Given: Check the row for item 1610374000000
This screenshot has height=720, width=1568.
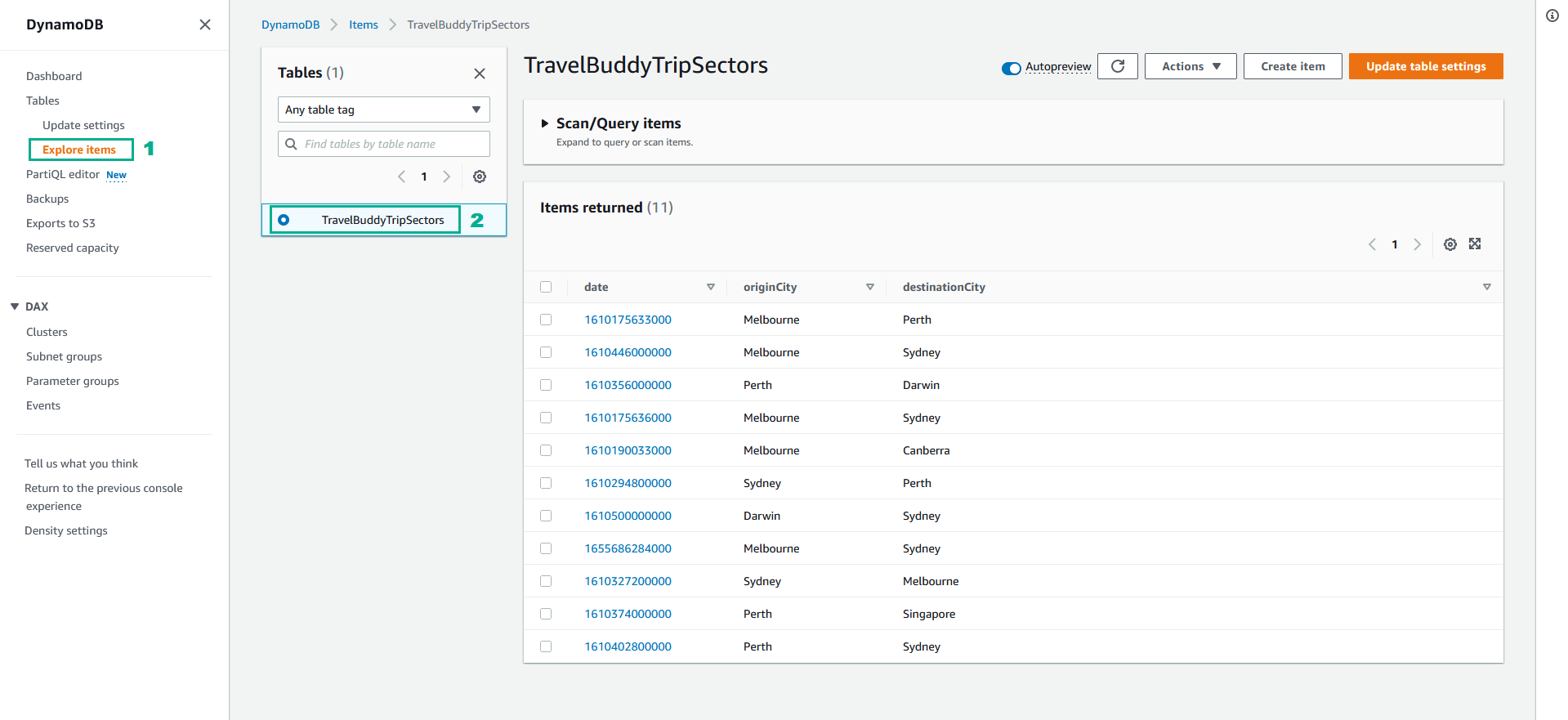Looking at the screenshot, I should (546, 614).
